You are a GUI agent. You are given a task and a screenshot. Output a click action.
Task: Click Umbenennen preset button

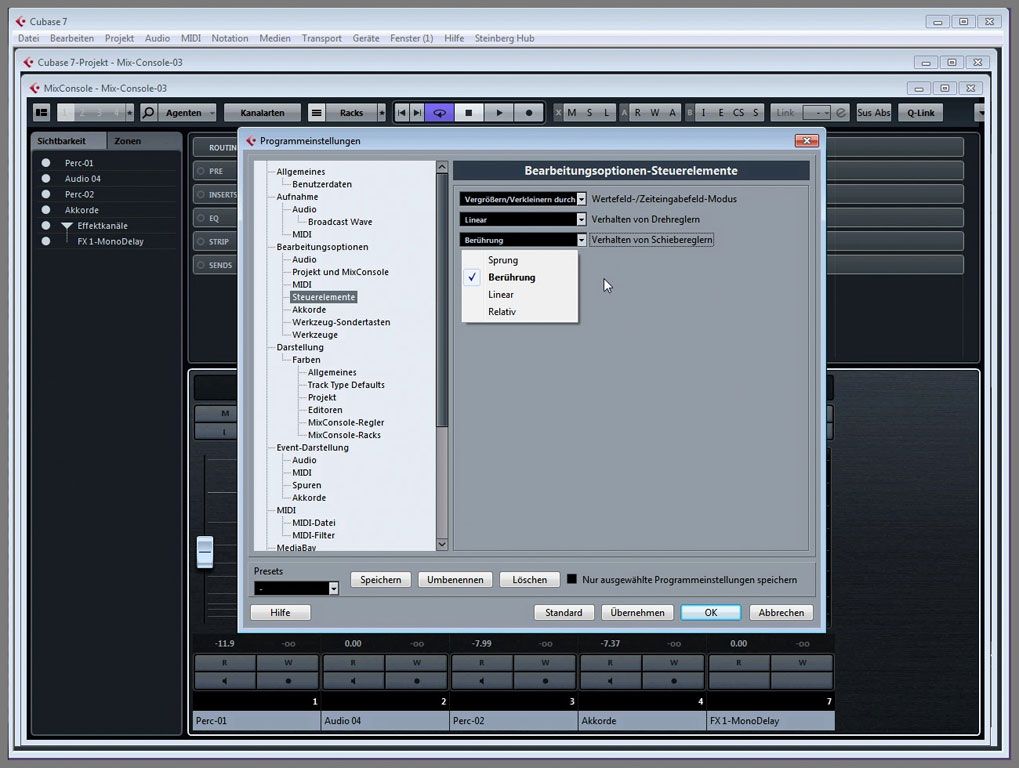(455, 580)
